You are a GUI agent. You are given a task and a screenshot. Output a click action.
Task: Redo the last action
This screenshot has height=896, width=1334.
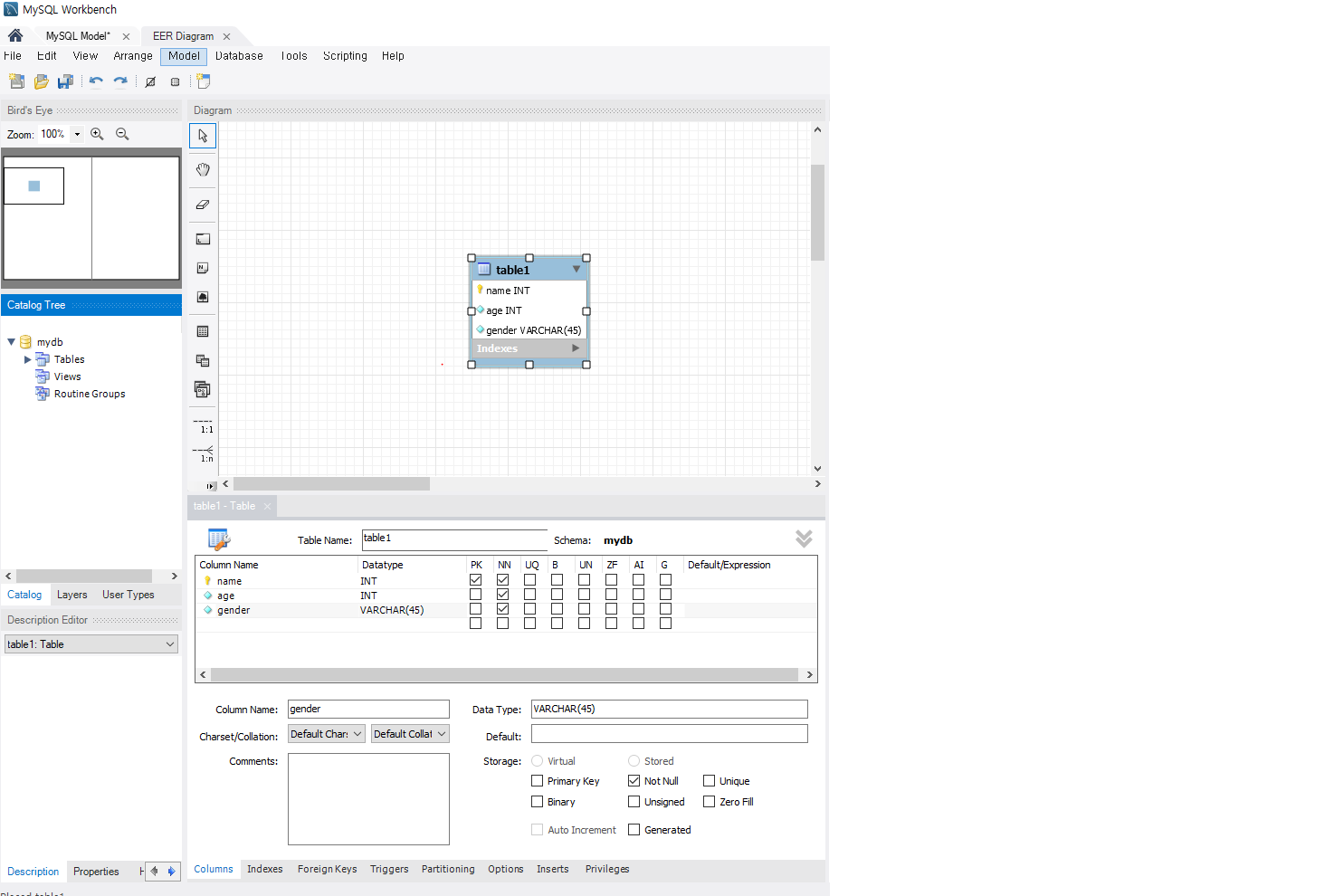click(120, 81)
